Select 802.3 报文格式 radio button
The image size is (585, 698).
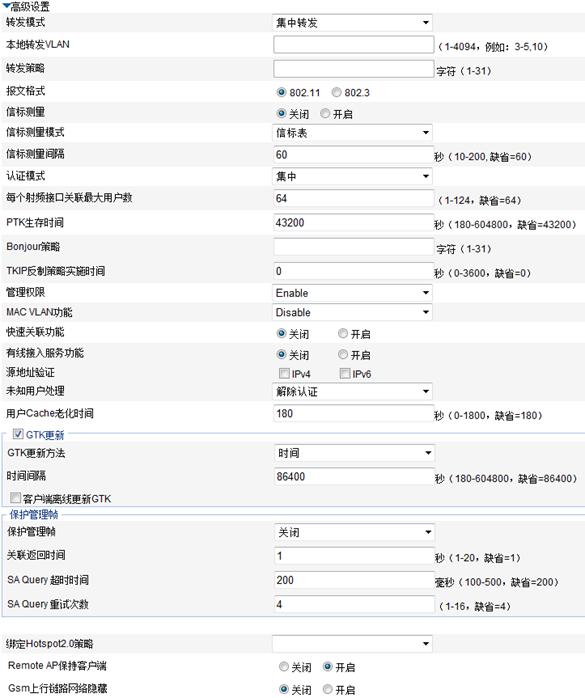coord(336,92)
